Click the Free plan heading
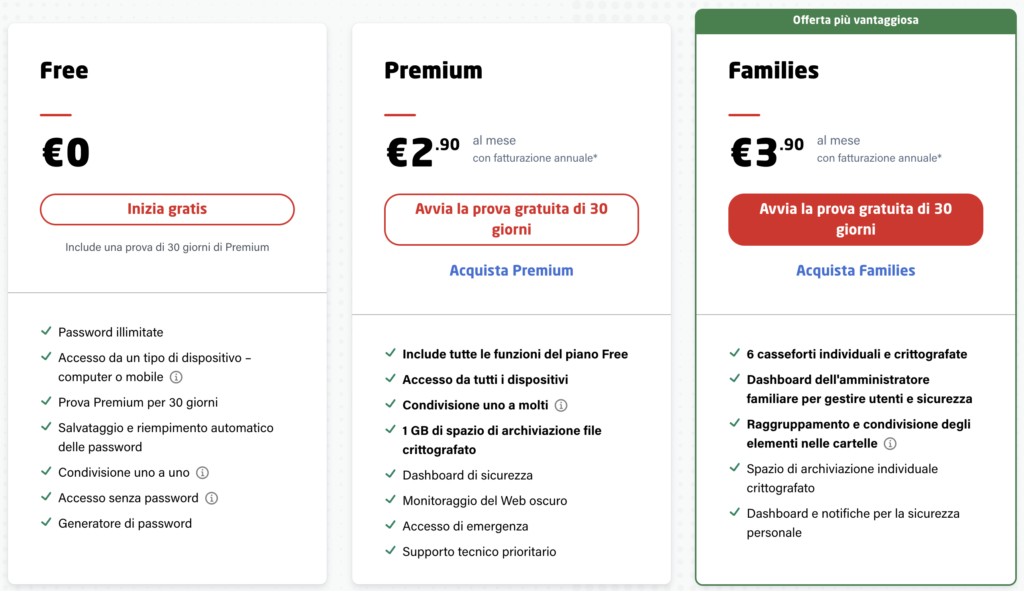 [x=64, y=71]
